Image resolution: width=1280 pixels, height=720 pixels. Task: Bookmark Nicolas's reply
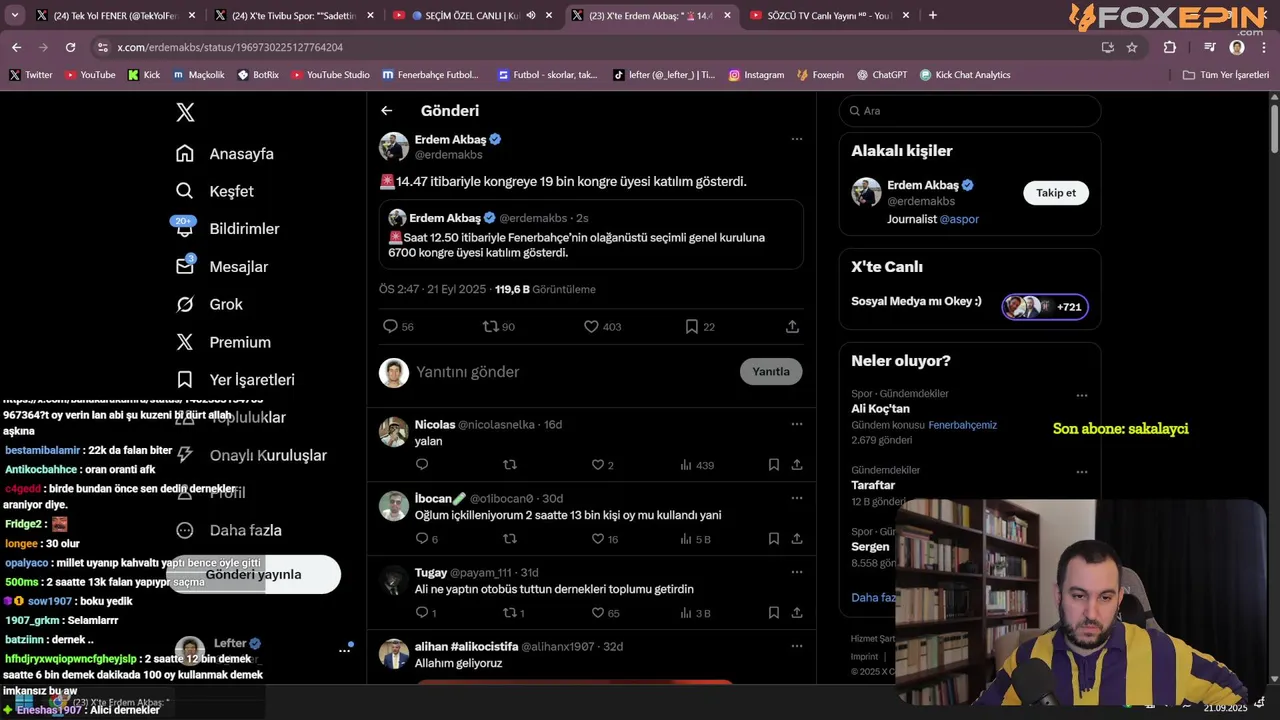coord(774,465)
